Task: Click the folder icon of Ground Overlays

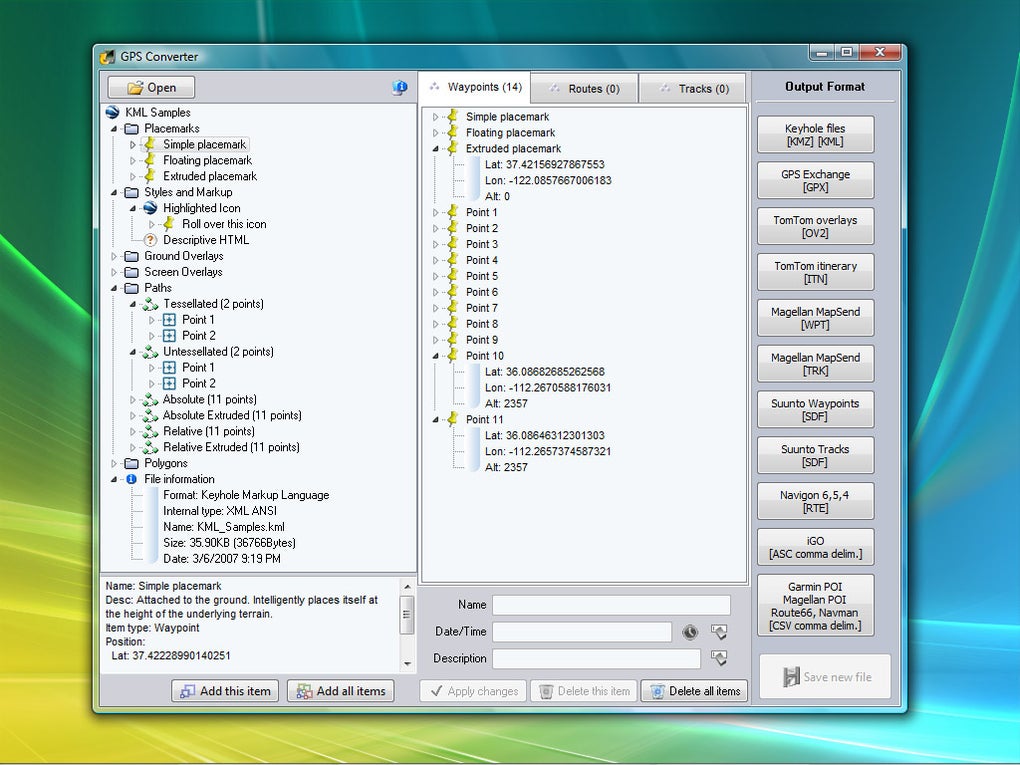Action: coord(131,256)
